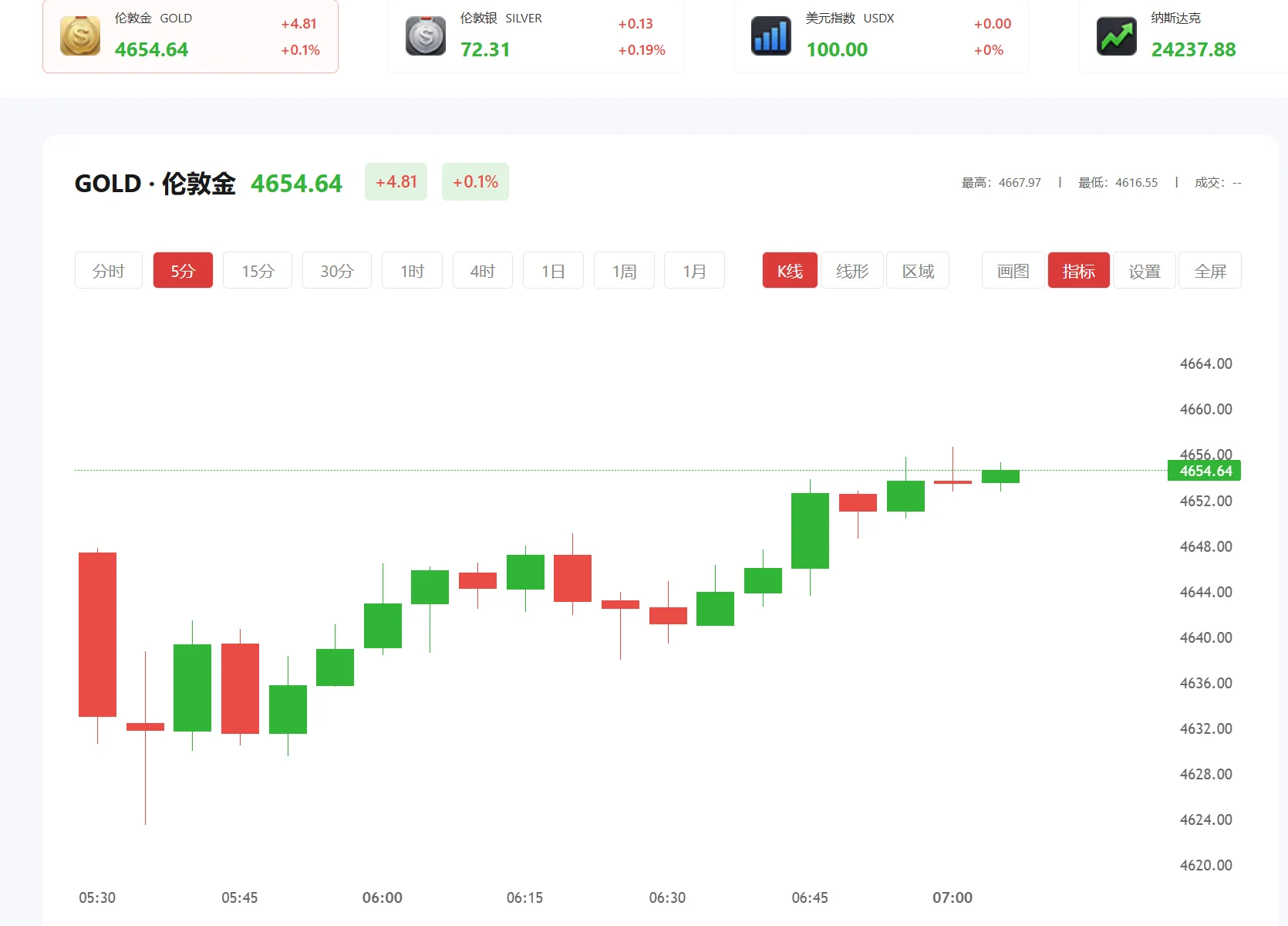Image resolution: width=1288 pixels, height=926 pixels.
Task: Open the 1周 weekly chart
Action: click(624, 271)
